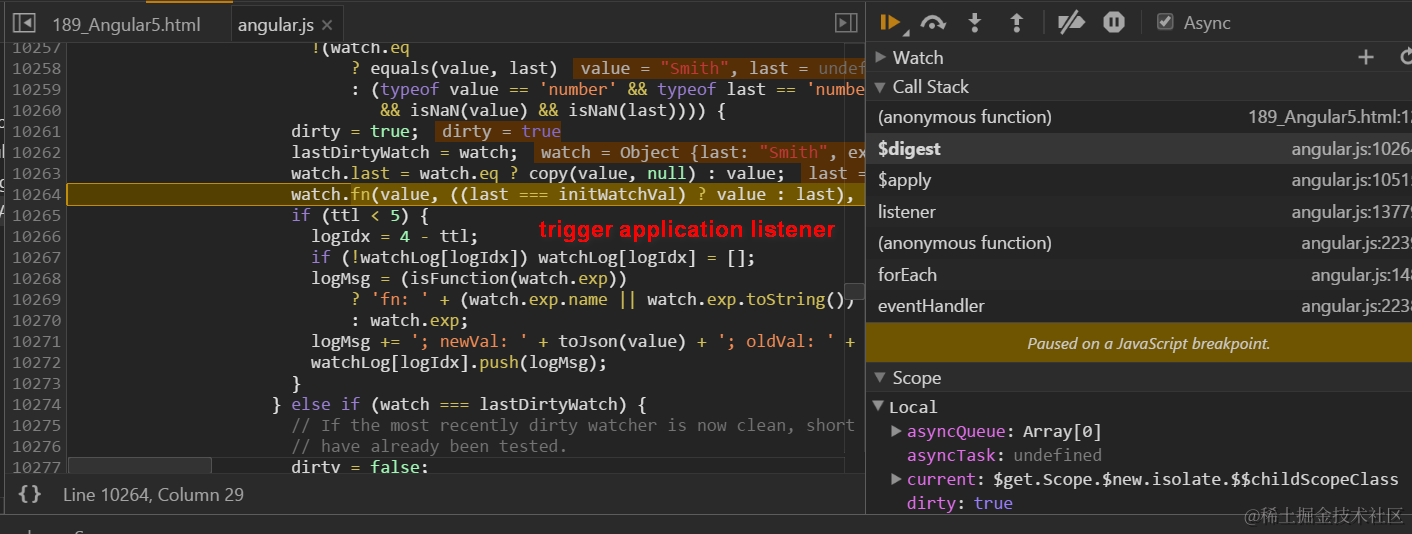Expand the Watch section
Screen dimensions: 1412x534
click(x=881, y=57)
